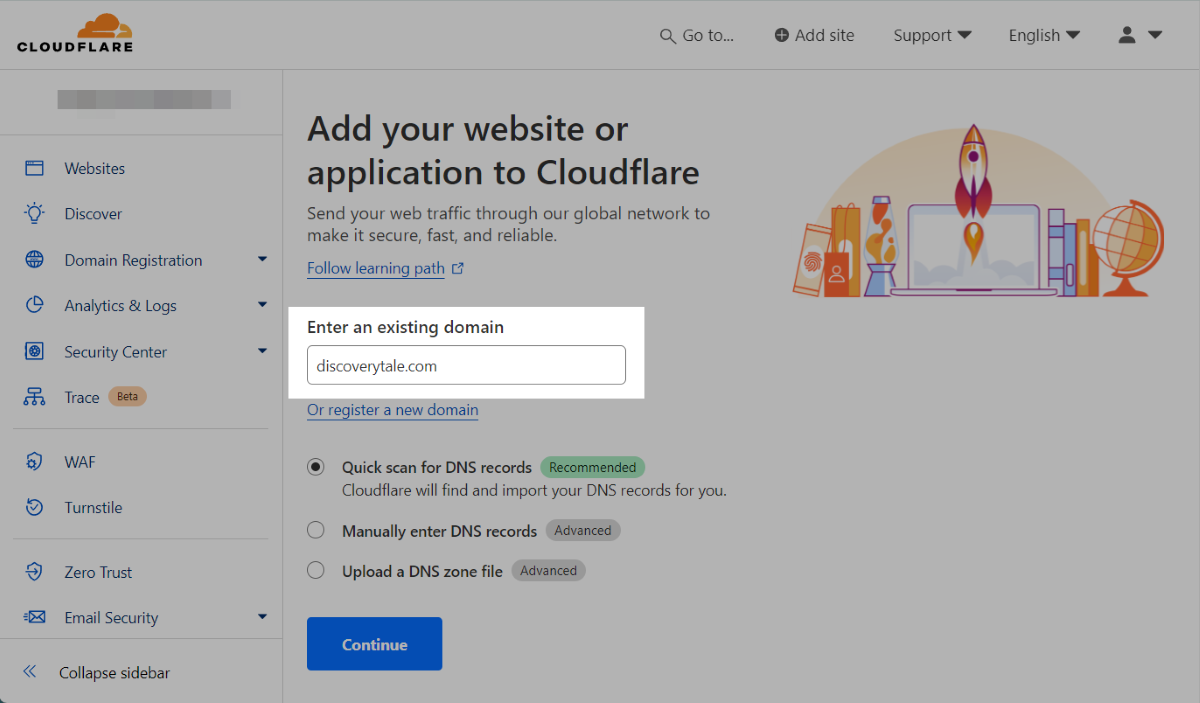The width and height of the screenshot is (1200, 703).
Task: Click text Cloudflare will find and import your DNS records
Action: [534, 491]
